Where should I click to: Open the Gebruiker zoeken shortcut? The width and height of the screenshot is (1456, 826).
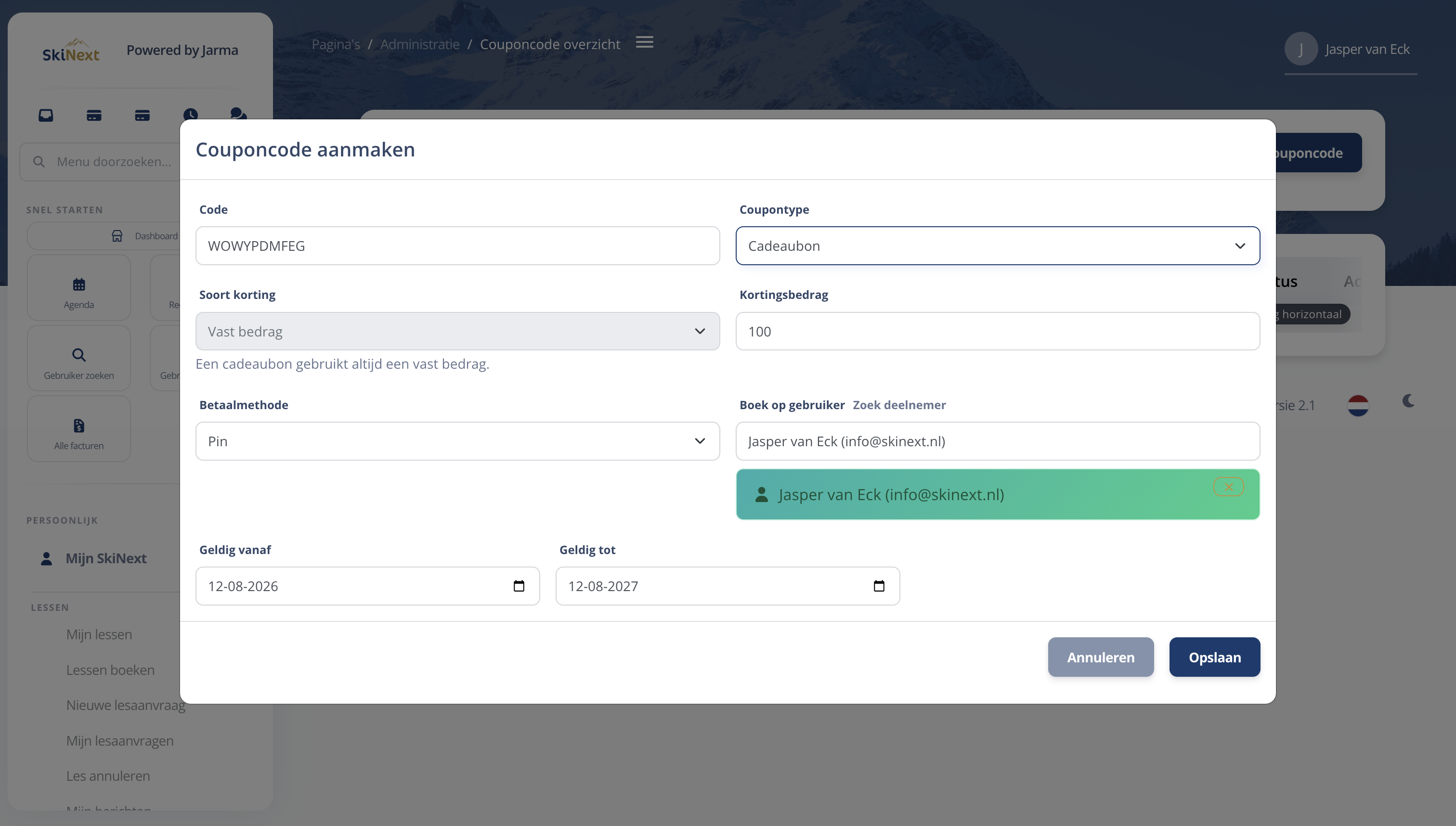tap(79, 358)
